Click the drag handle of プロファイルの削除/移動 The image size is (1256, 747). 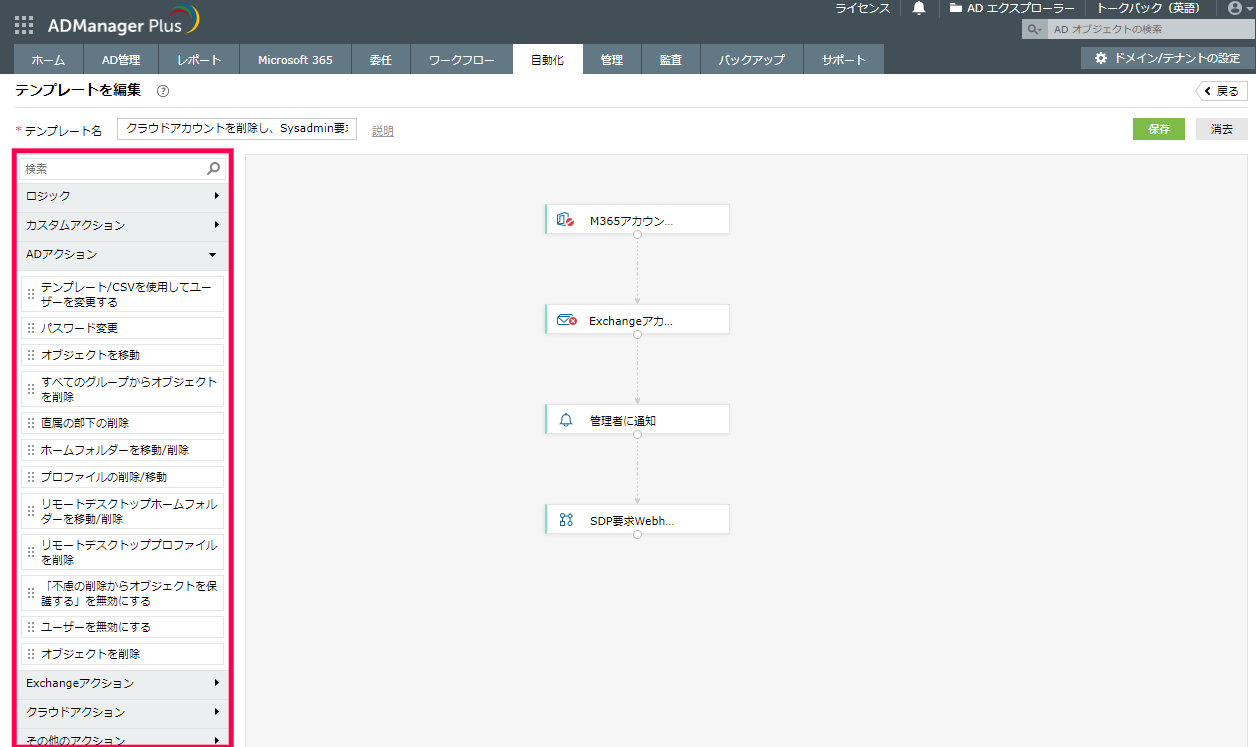(31, 477)
